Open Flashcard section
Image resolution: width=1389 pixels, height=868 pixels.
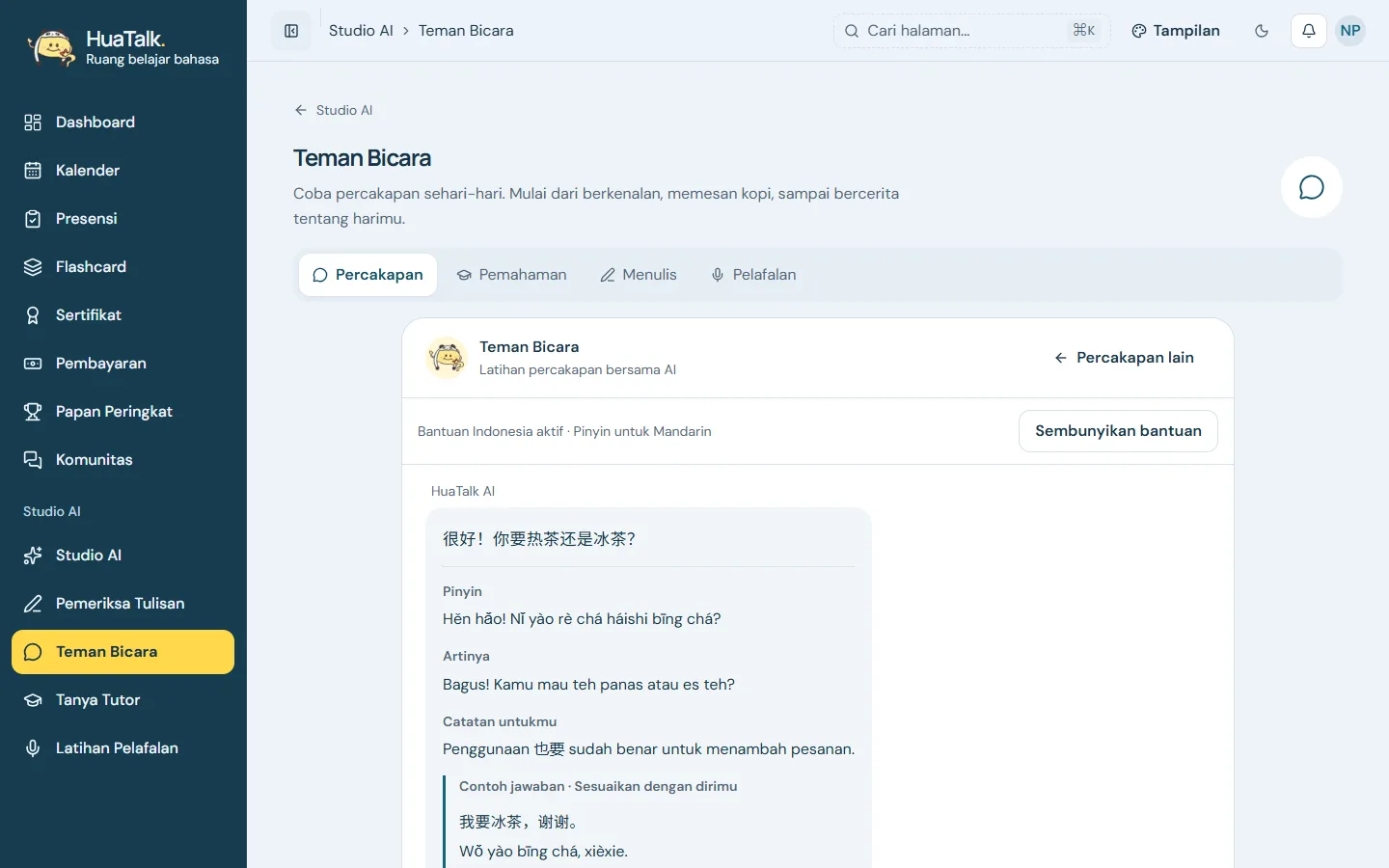(123, 267)
